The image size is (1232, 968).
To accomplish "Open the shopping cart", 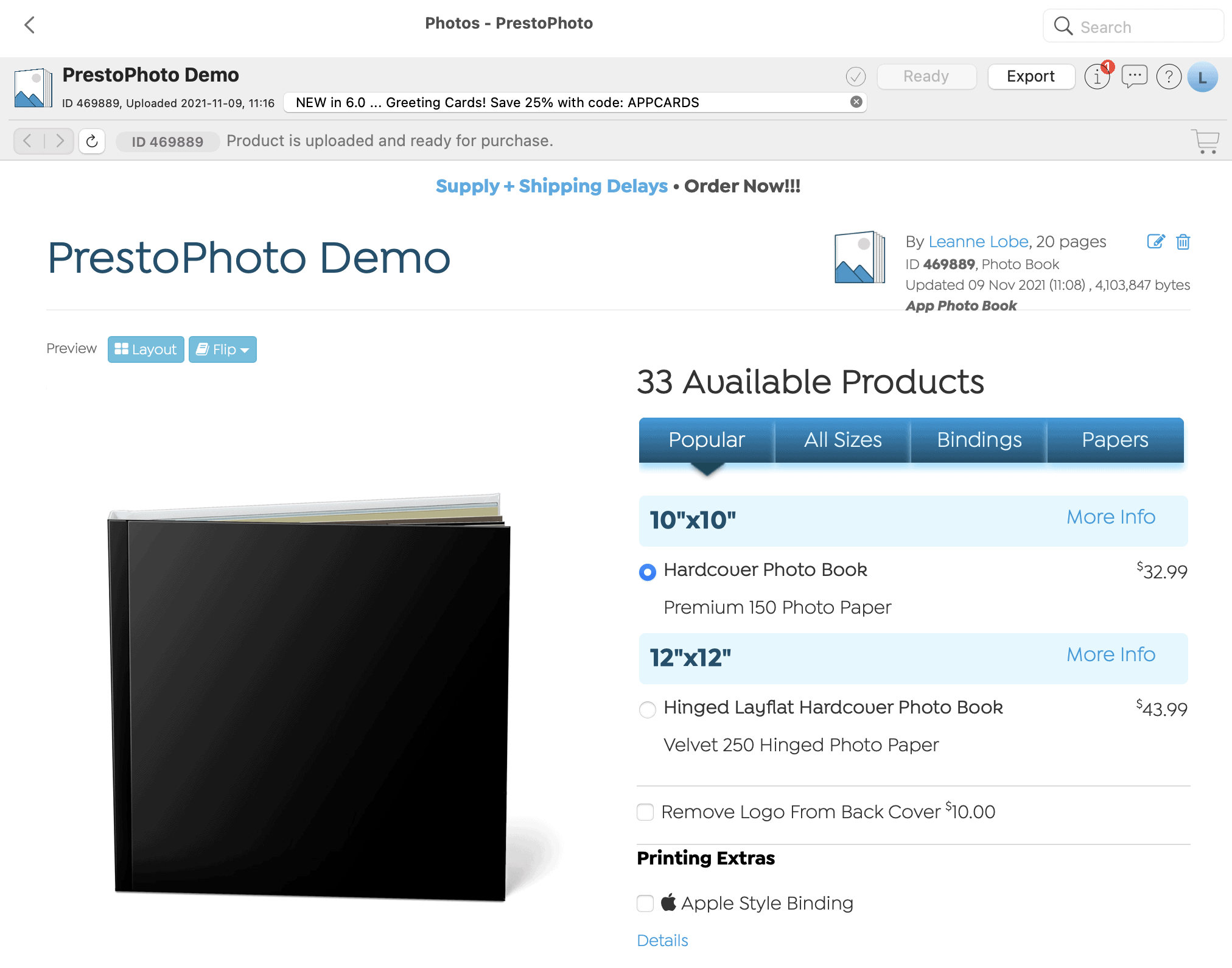I will tap(1206, 141).
